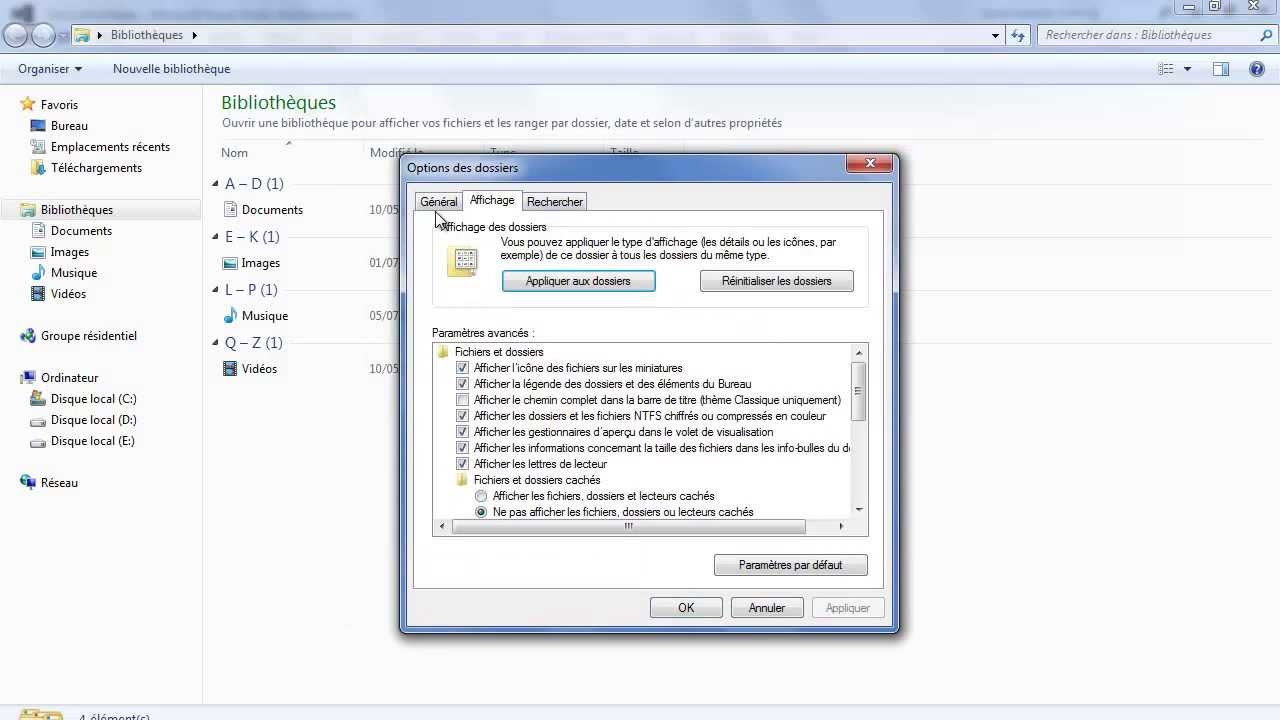
Task: Select the Vidéos film icon in sidebar
Action: click(38, 294)
